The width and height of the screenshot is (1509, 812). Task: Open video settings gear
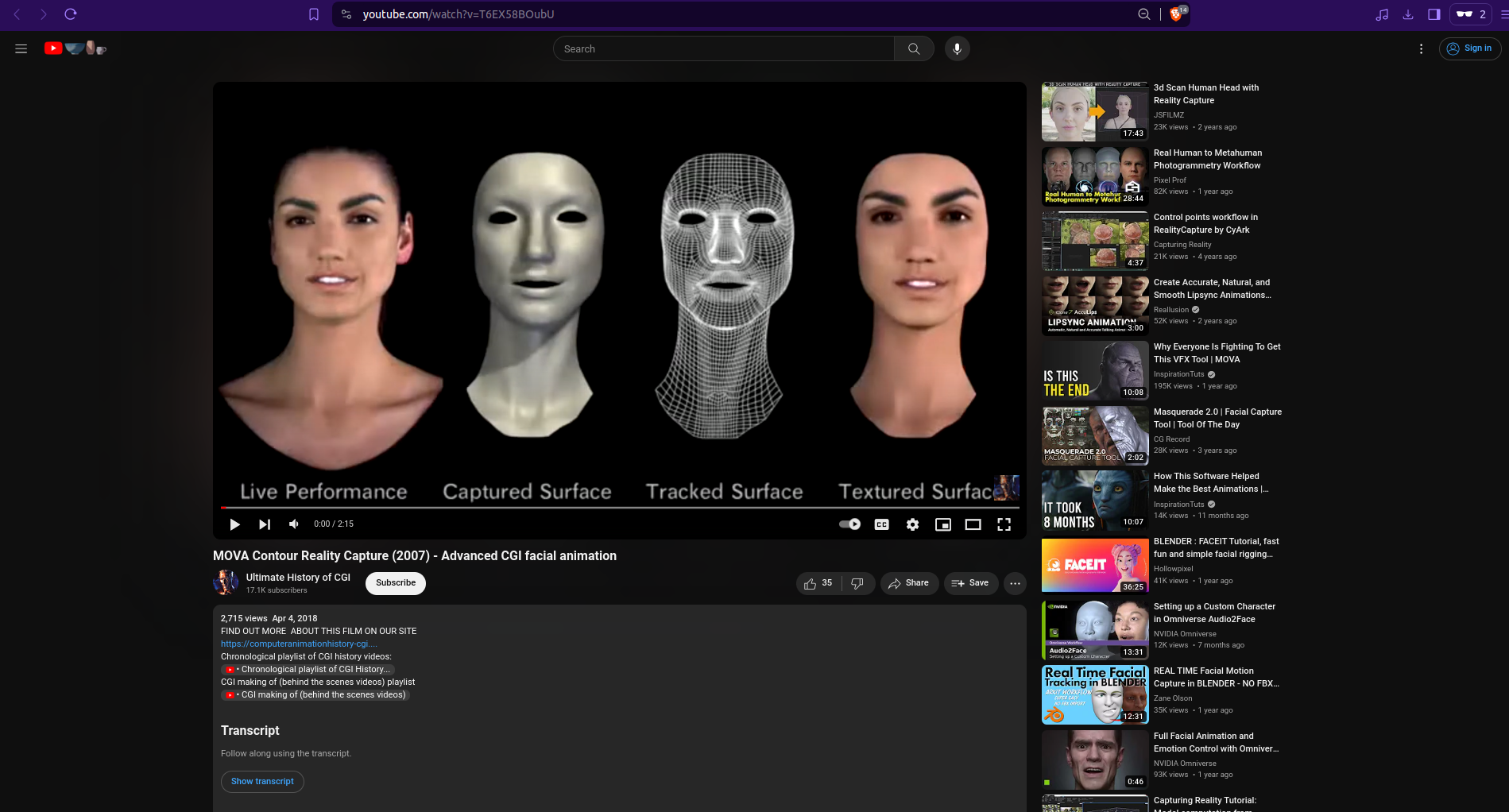click(913, 524)
